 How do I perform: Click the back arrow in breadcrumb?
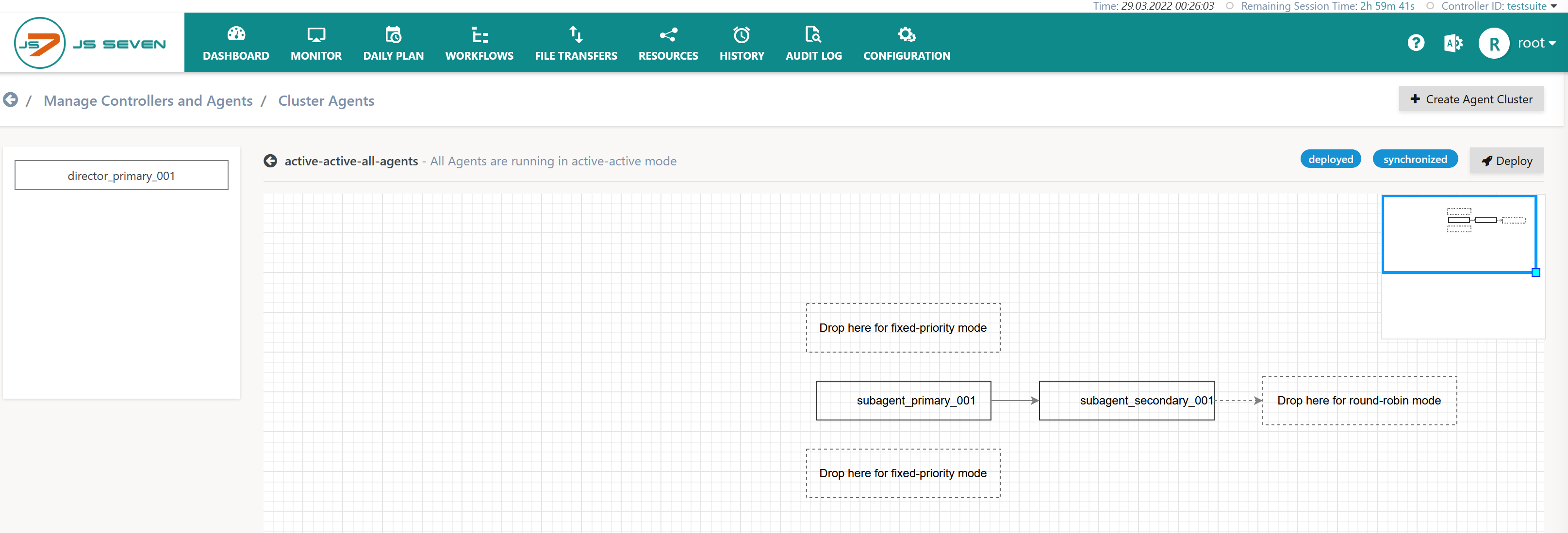pyautogui.click(x=10, y=100)
